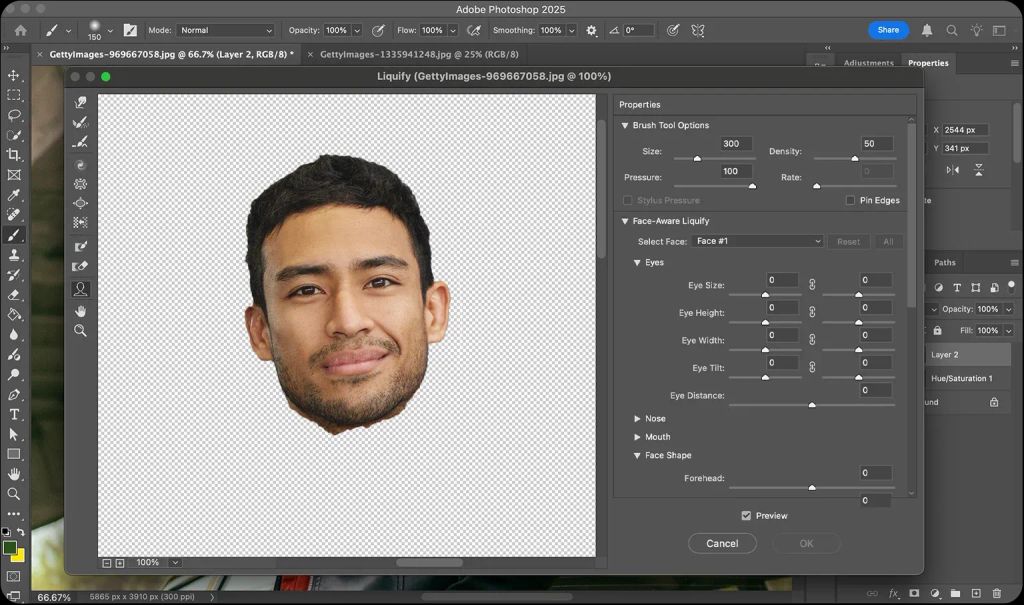Enable the Pin Edges checkbox

(850, 200)
